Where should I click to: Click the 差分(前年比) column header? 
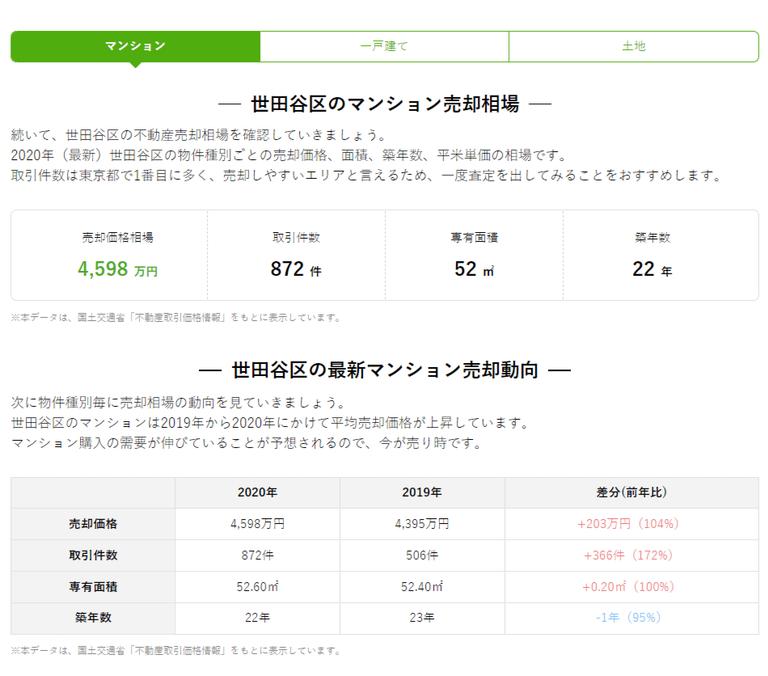(631, 493)
